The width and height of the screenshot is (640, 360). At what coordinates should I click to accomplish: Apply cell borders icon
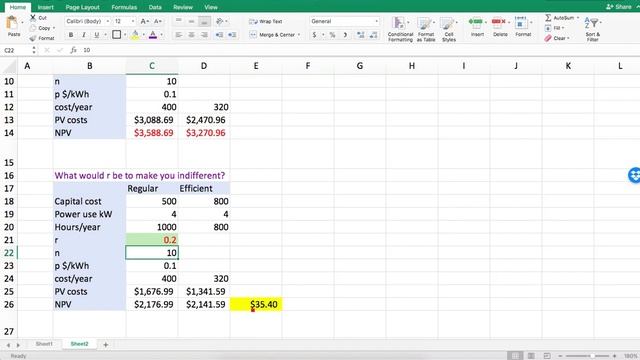pyautogui.click(x=116, y=35)
